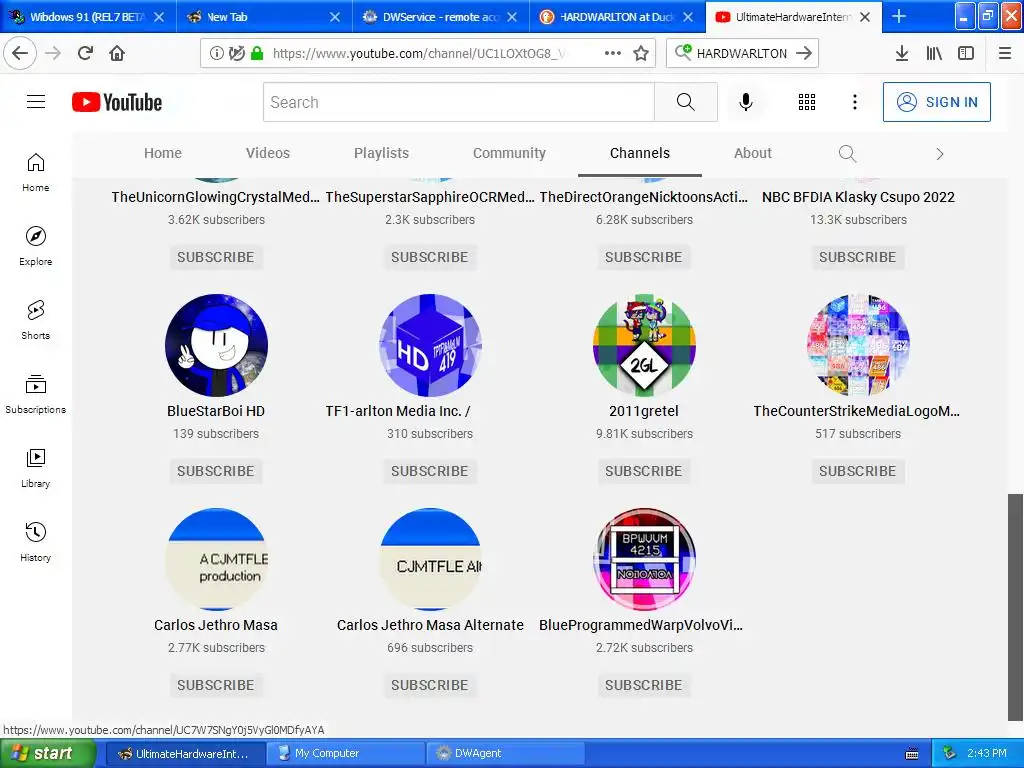Switch to the About tab

[752, 153]
